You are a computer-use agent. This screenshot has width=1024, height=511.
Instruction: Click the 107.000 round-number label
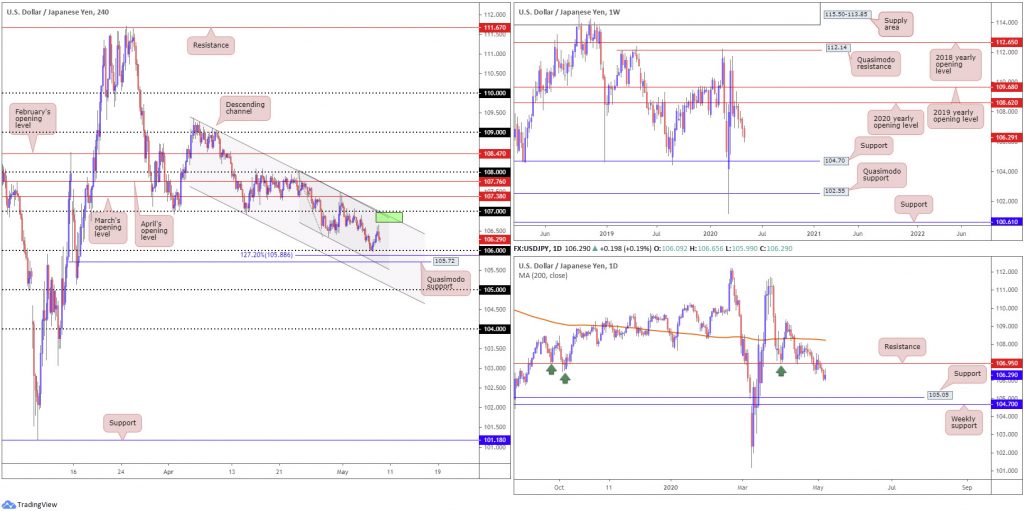tap(493, 211)
